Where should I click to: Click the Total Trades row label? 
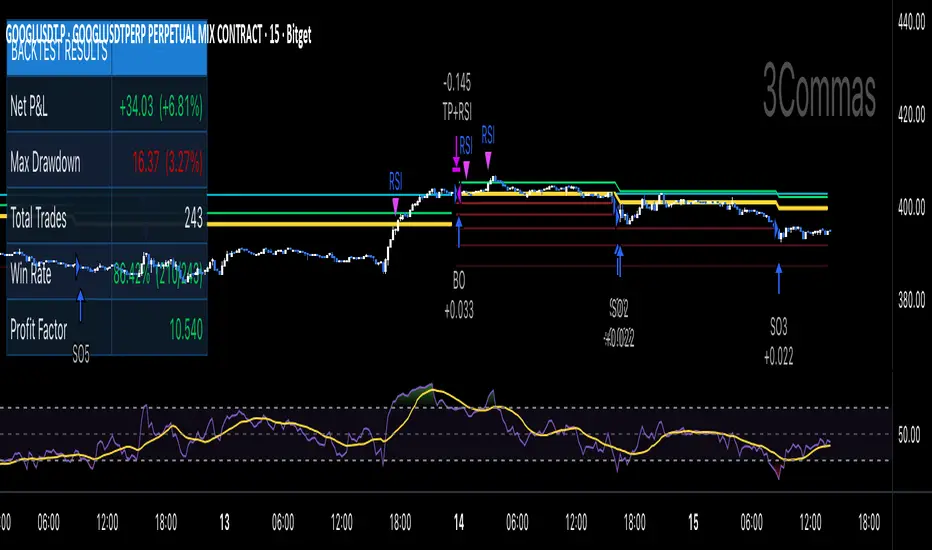[38, 218]
